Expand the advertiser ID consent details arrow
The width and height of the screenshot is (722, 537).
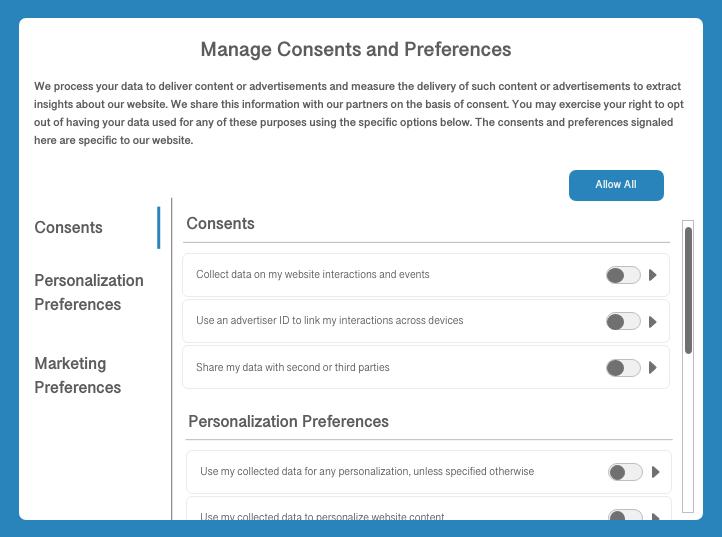pyautogui.click(x=653, y=322)
